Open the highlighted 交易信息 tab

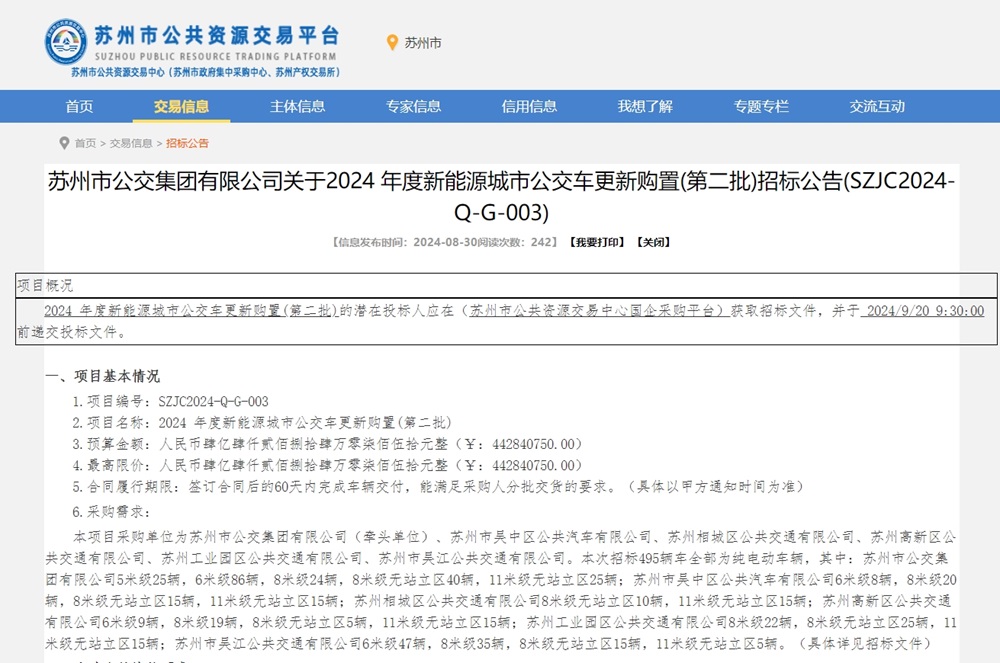[x=185, y=107]
